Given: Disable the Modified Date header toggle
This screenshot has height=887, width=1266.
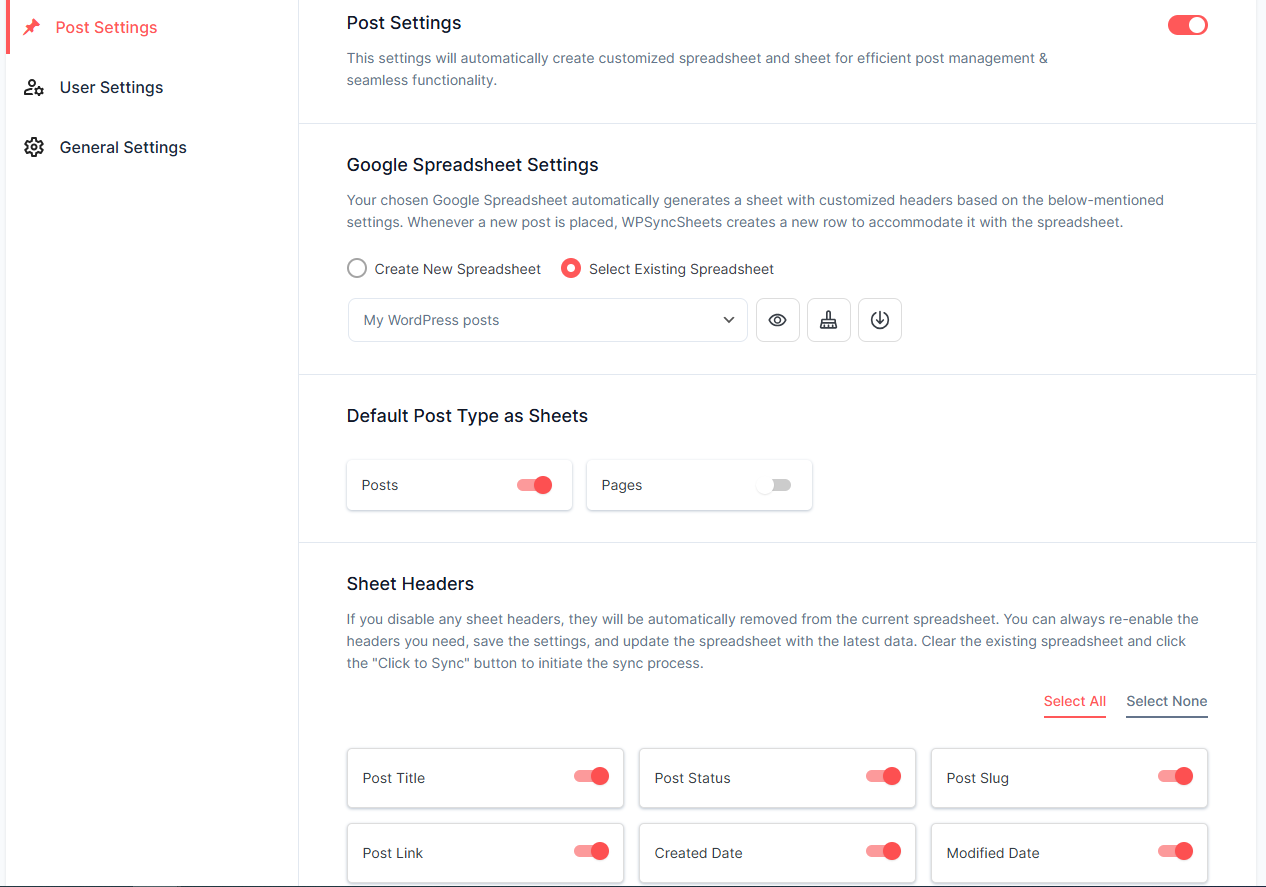Looking at the screenshot, I should 1176,850.
